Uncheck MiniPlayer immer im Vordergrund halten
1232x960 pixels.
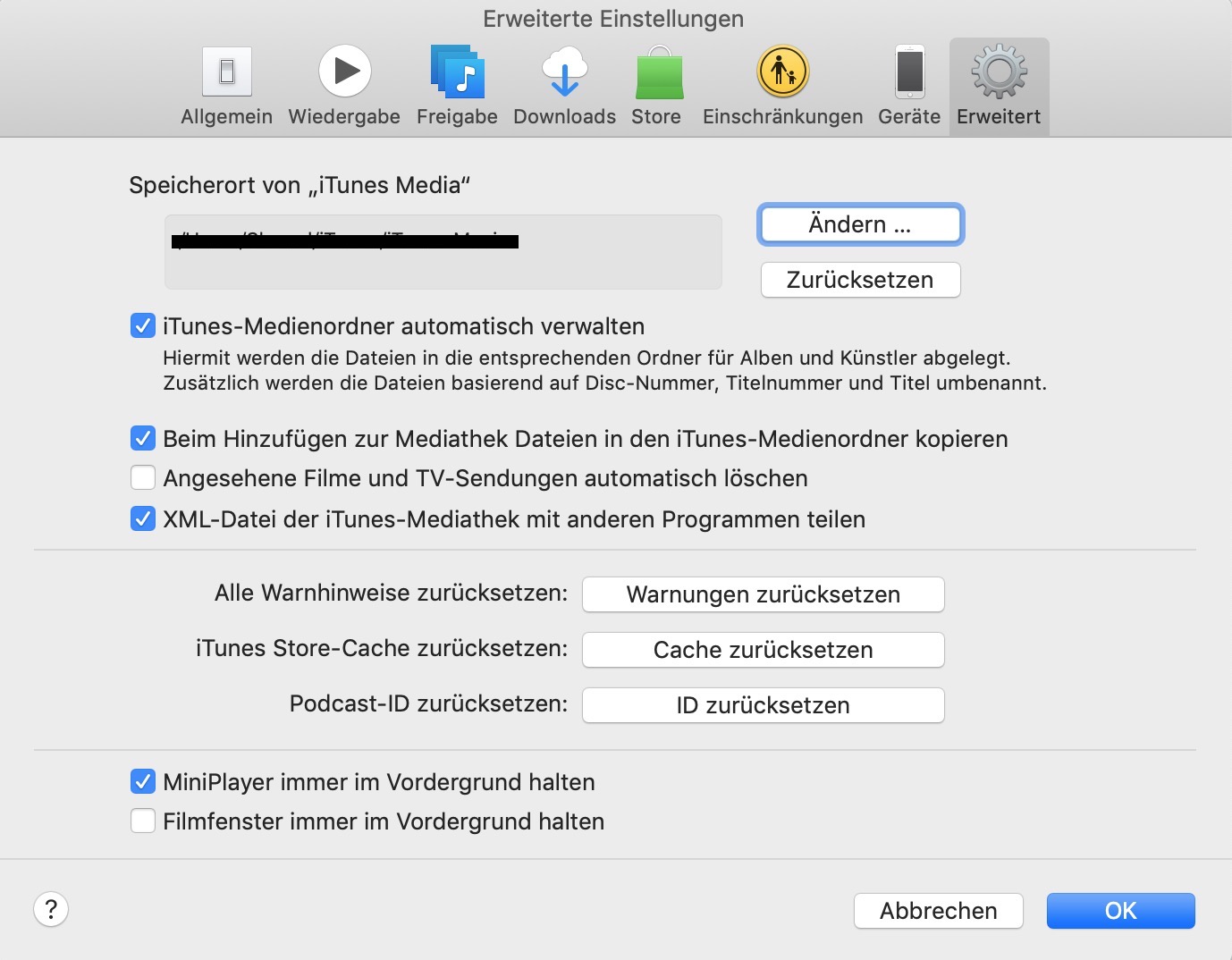[143, 781]
